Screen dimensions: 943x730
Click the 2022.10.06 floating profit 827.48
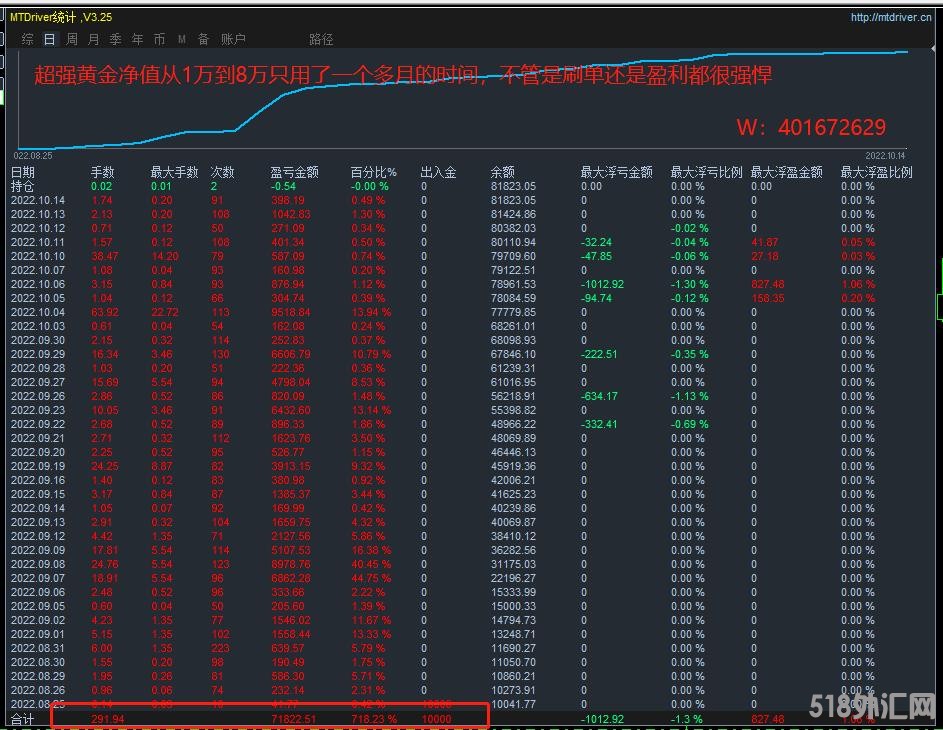(768, 284)
